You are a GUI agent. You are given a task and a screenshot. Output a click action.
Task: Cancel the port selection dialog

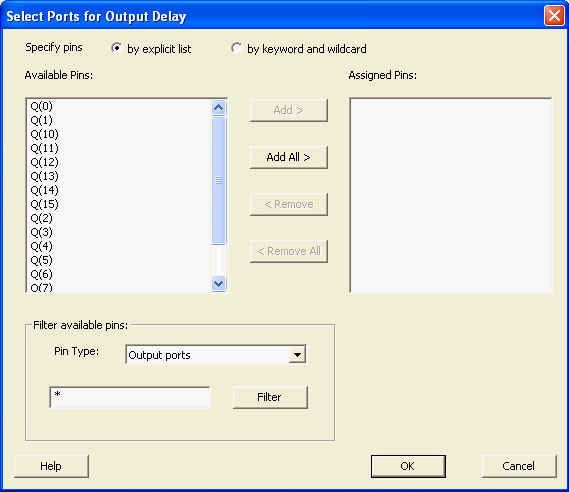[519, 466]
